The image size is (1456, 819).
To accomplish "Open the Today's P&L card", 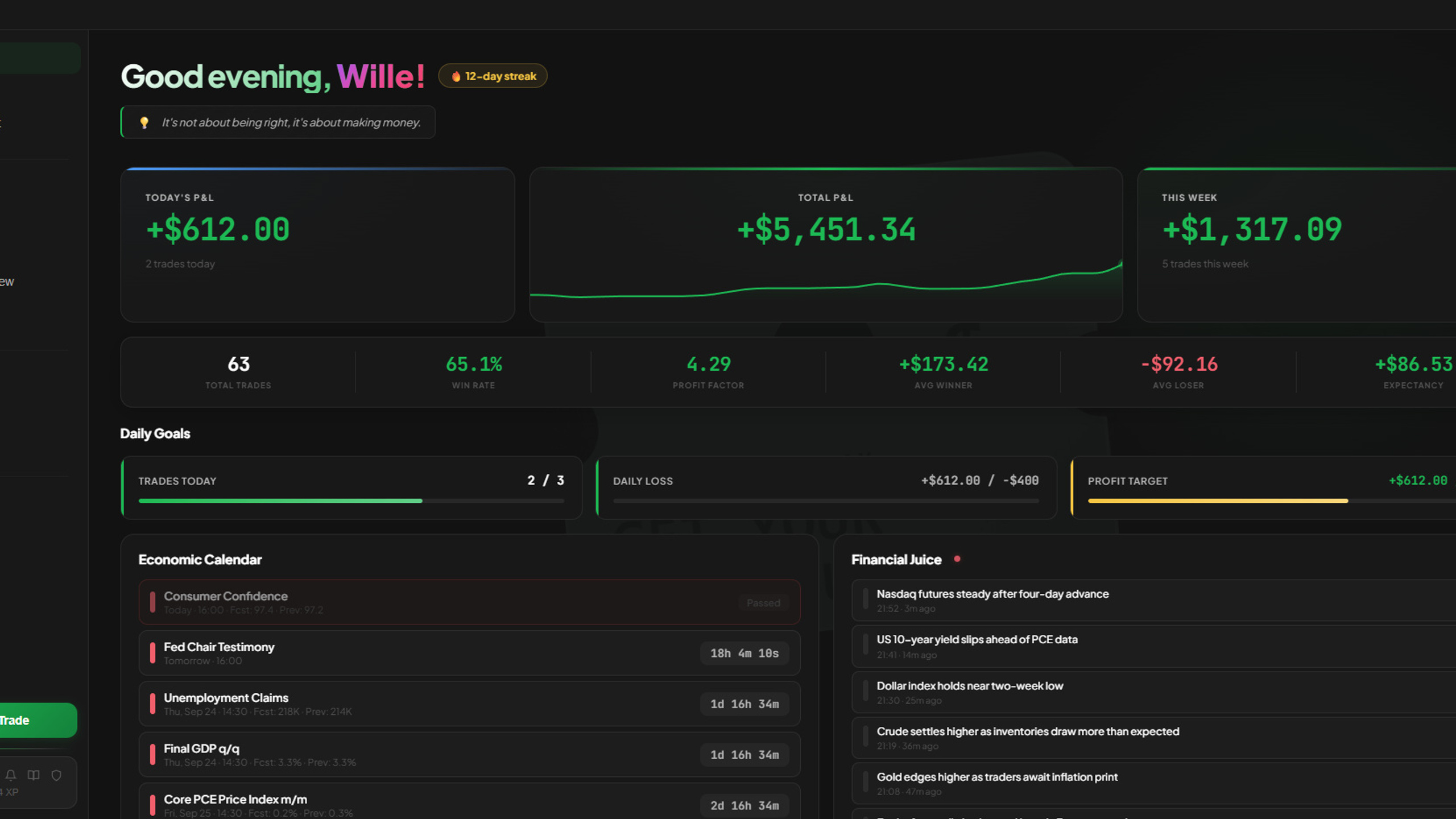I will point(317,245).
